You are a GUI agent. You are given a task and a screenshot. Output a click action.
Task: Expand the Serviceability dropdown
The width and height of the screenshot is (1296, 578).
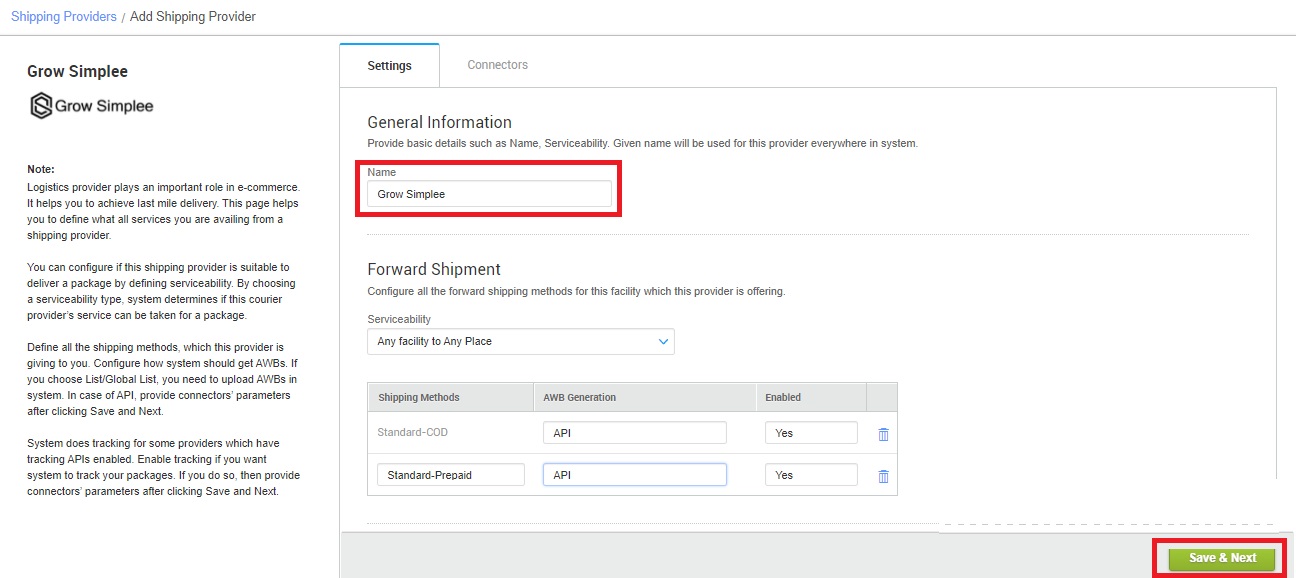[521, 341]
